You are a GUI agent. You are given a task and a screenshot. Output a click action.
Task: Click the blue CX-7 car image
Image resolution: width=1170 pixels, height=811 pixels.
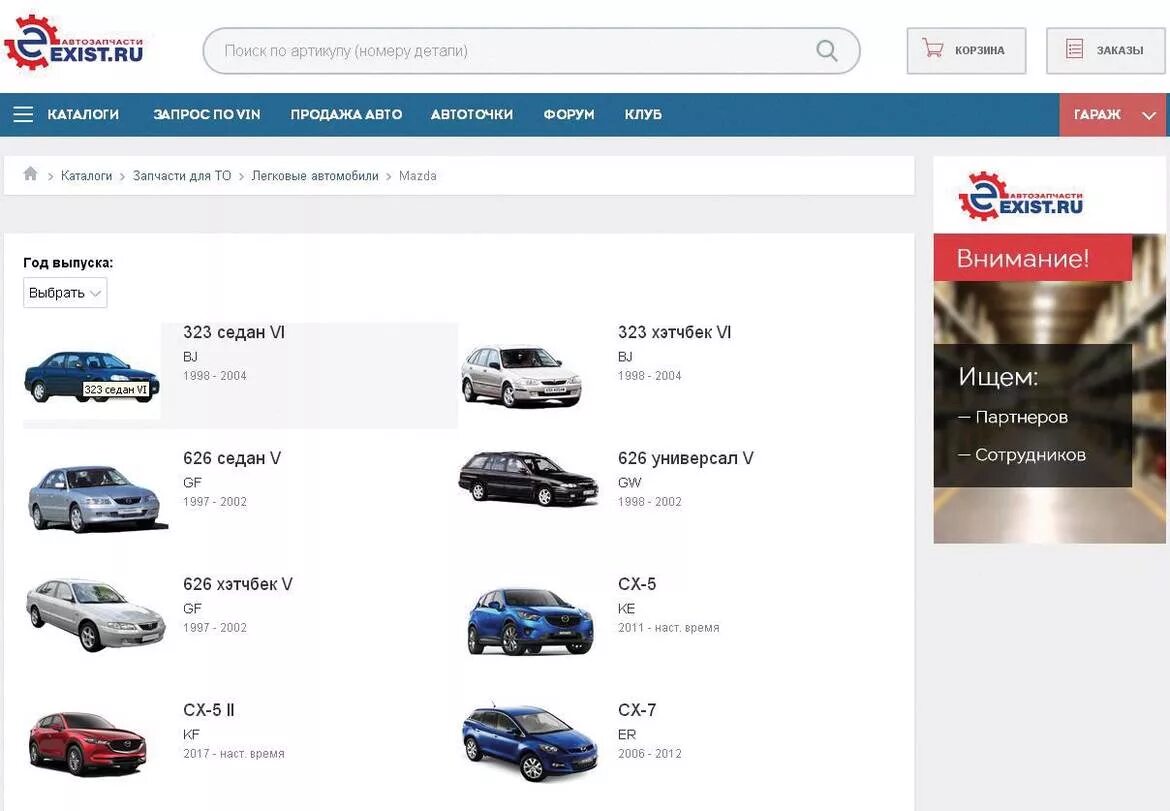[x=529, y=742]
